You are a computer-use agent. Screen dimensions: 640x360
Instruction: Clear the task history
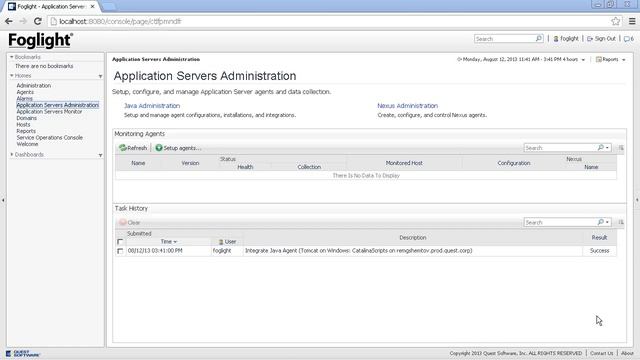point(129,222)
